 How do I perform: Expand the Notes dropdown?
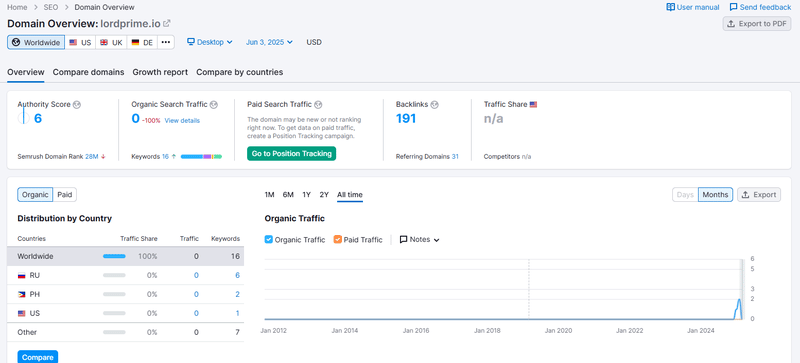point(419,239)
